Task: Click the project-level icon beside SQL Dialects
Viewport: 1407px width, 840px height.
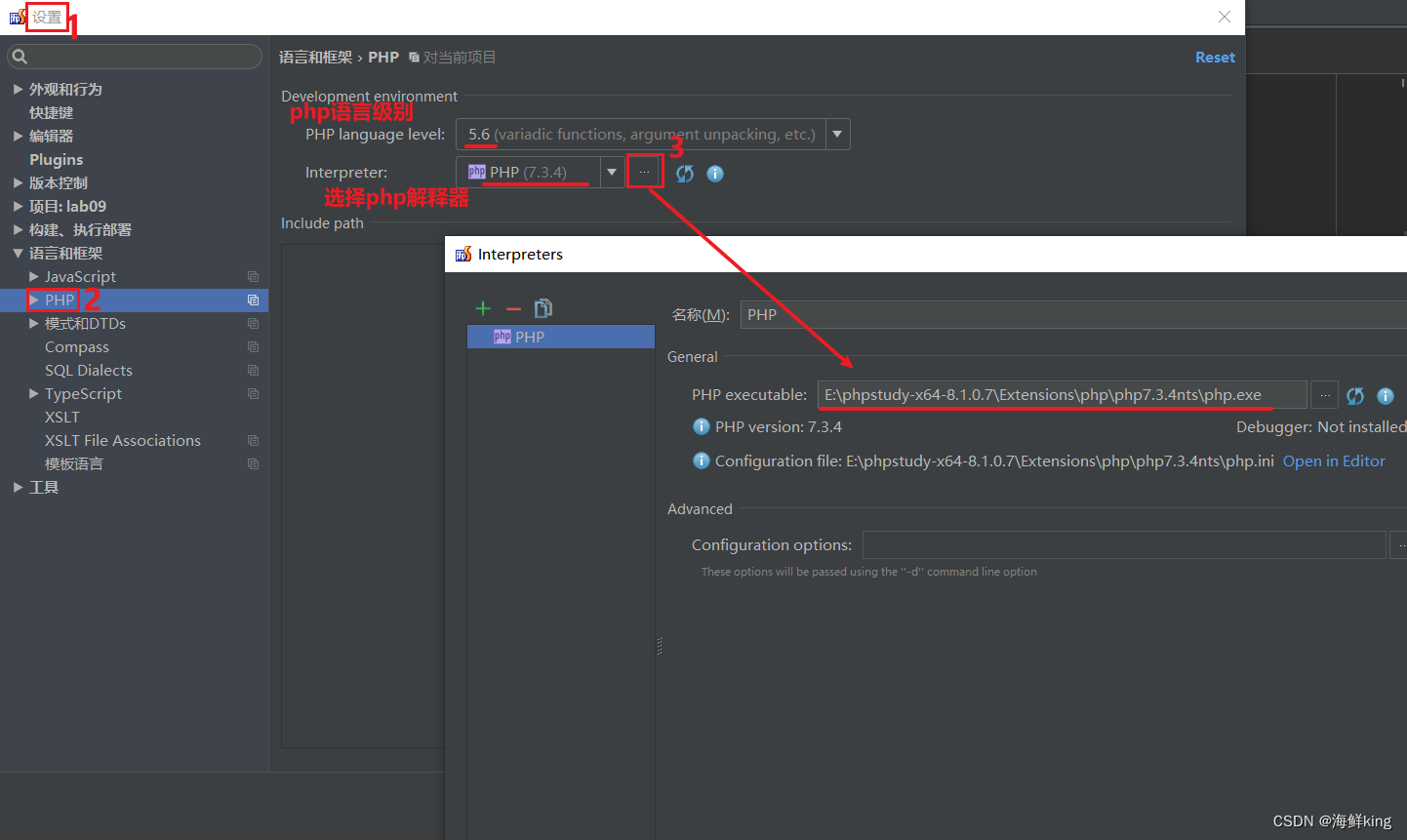Action: click(x=253, y=370)
